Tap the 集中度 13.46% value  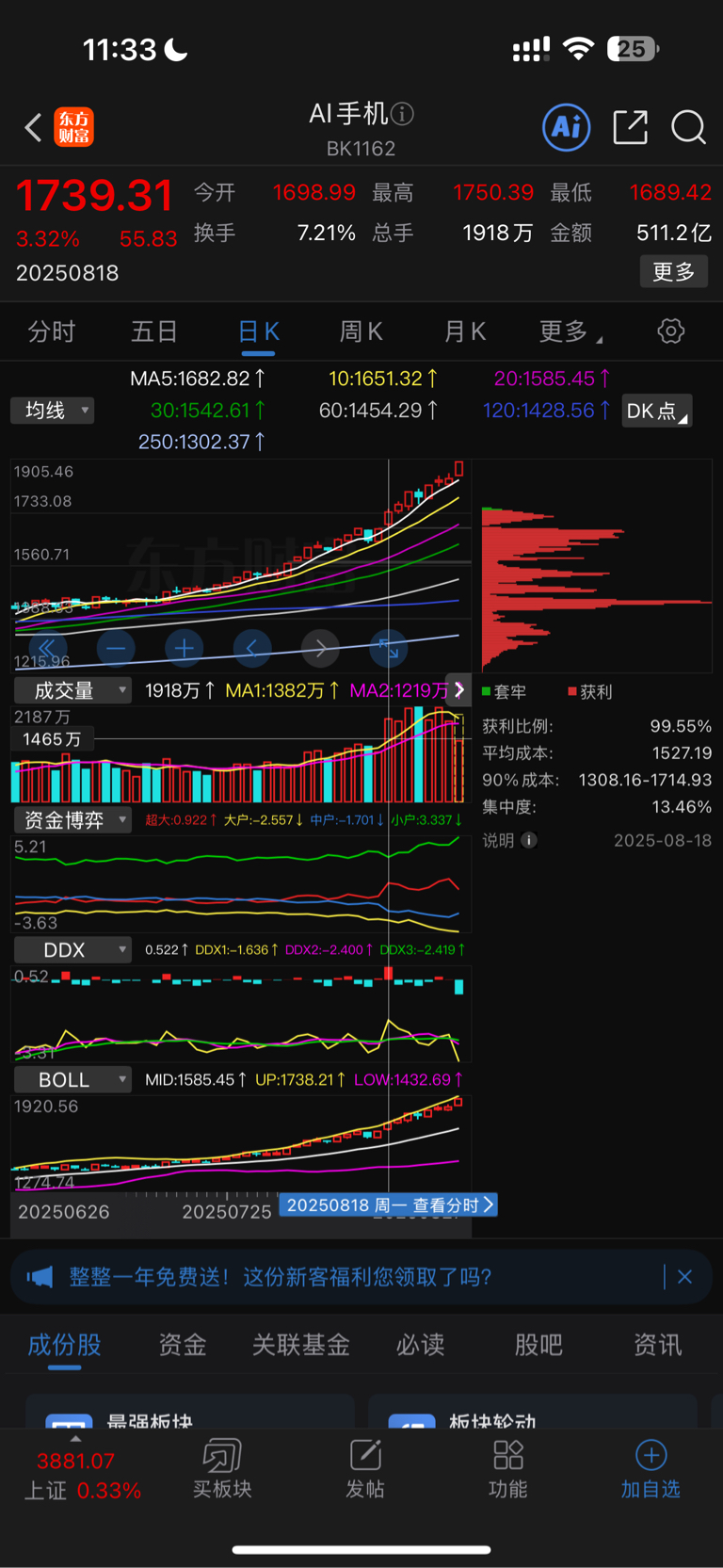682,807
